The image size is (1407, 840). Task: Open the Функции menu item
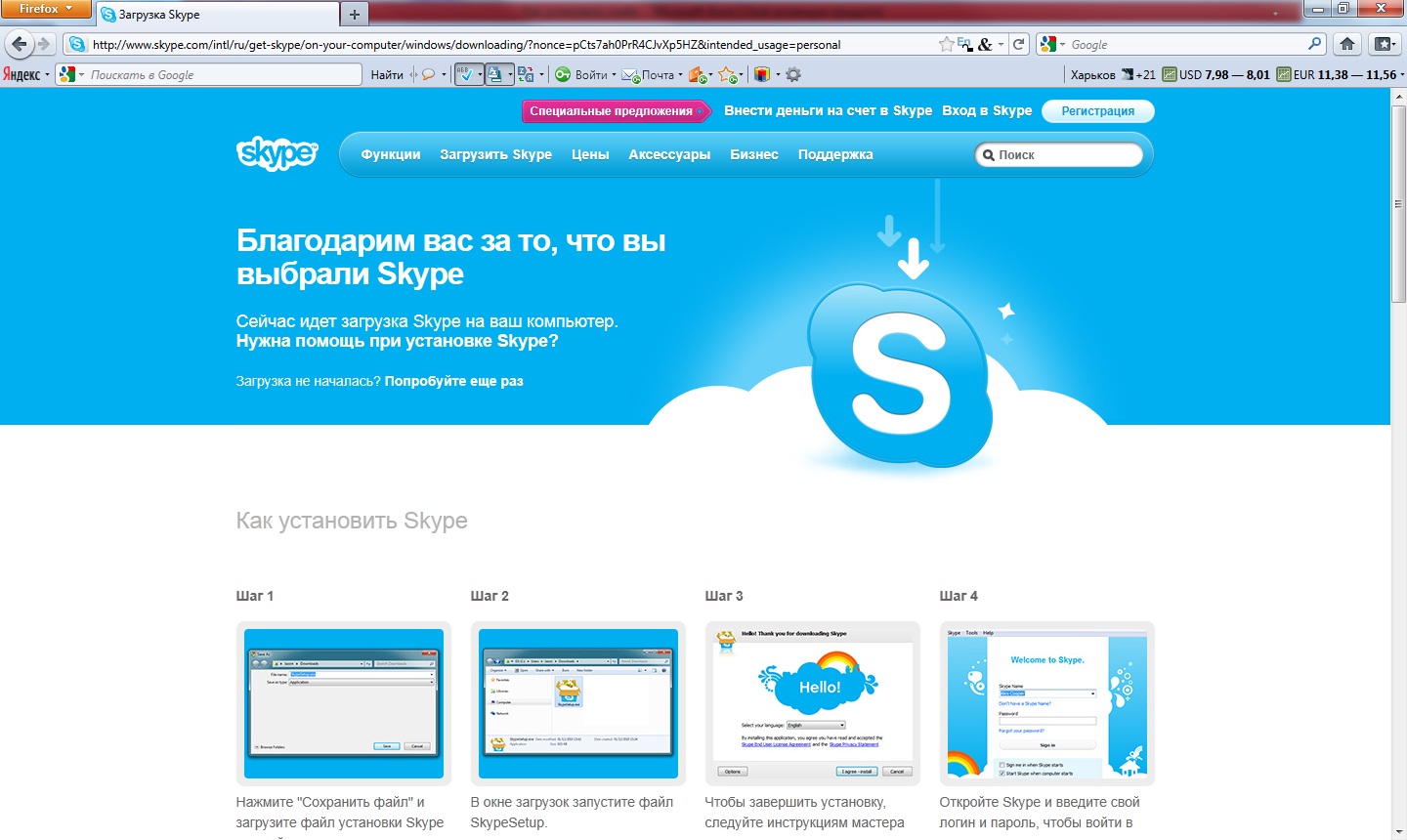(391, 154)
